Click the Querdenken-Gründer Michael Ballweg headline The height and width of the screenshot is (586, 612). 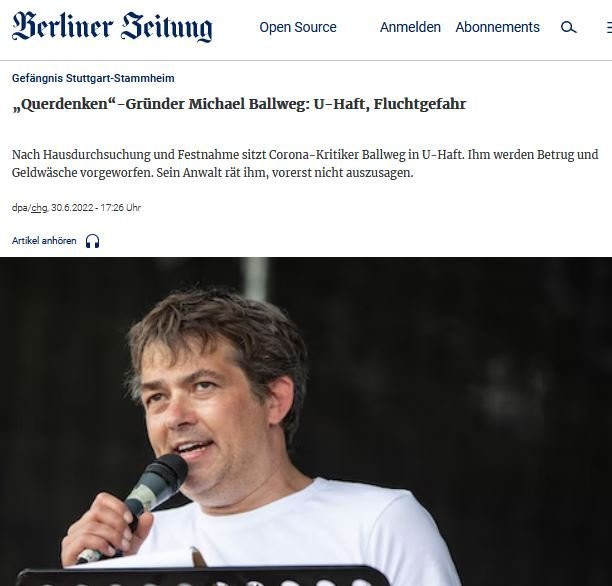[x=239, y=104]
